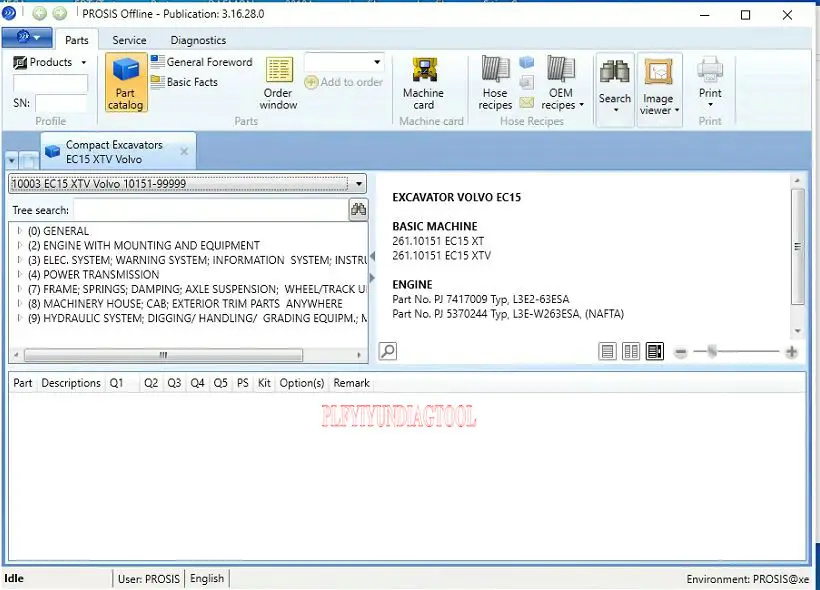This screenshot has height=590, width=820.
Task: Click the tree horizontal scrollbar thumb
Action: coord(163,355)
